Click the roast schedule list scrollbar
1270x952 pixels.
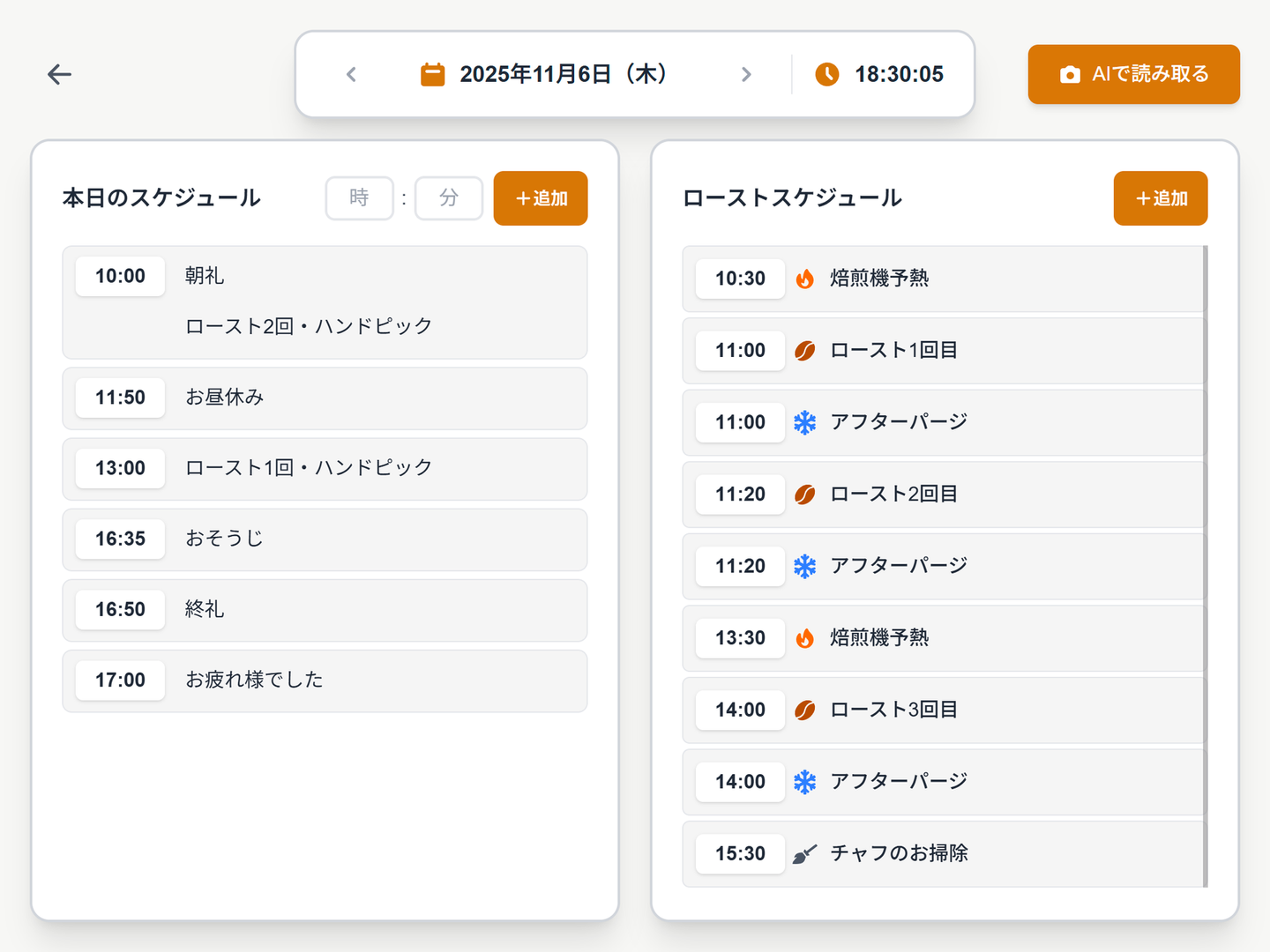(1205, 566)
